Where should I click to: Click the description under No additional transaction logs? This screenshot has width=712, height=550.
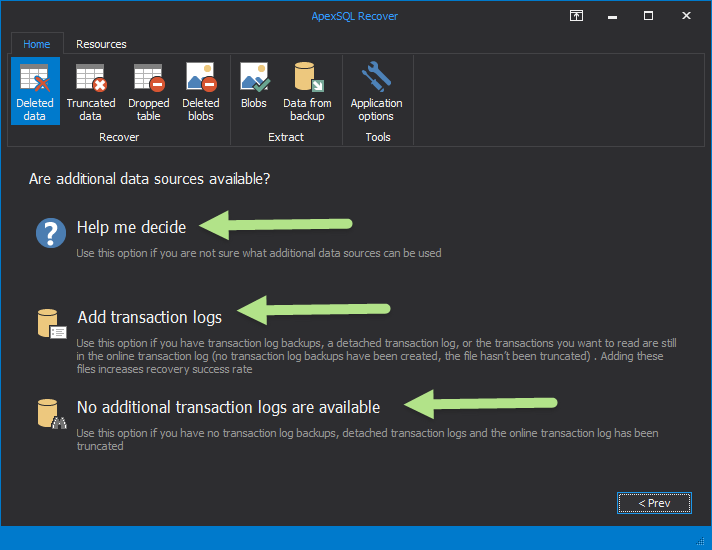(x=367, y=439)
